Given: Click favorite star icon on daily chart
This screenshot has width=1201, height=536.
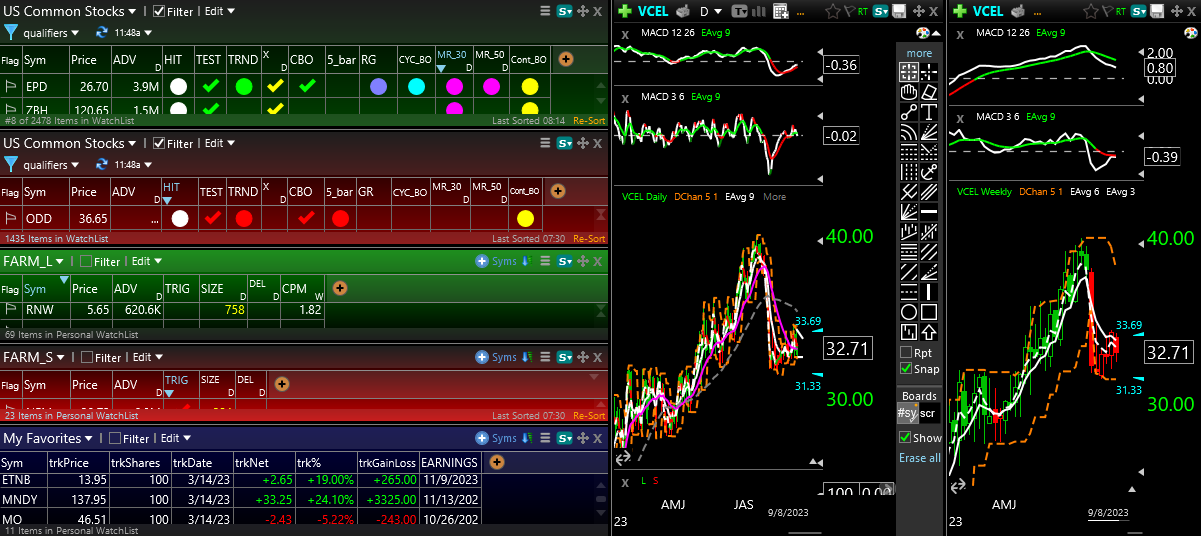Looking at the screenshot, I should coord(833,12).
